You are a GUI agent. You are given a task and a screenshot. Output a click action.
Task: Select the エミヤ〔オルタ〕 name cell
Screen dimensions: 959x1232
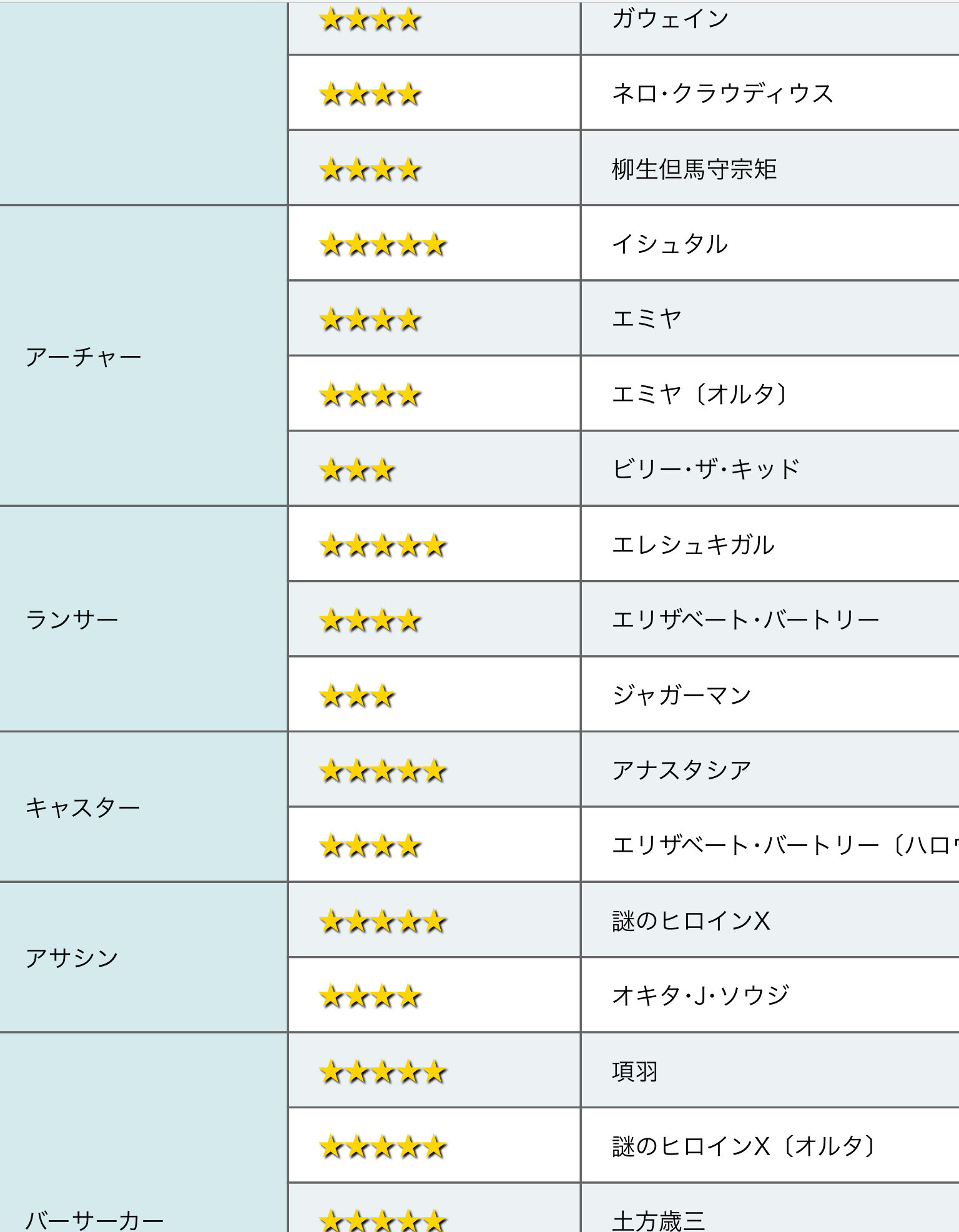699,394
